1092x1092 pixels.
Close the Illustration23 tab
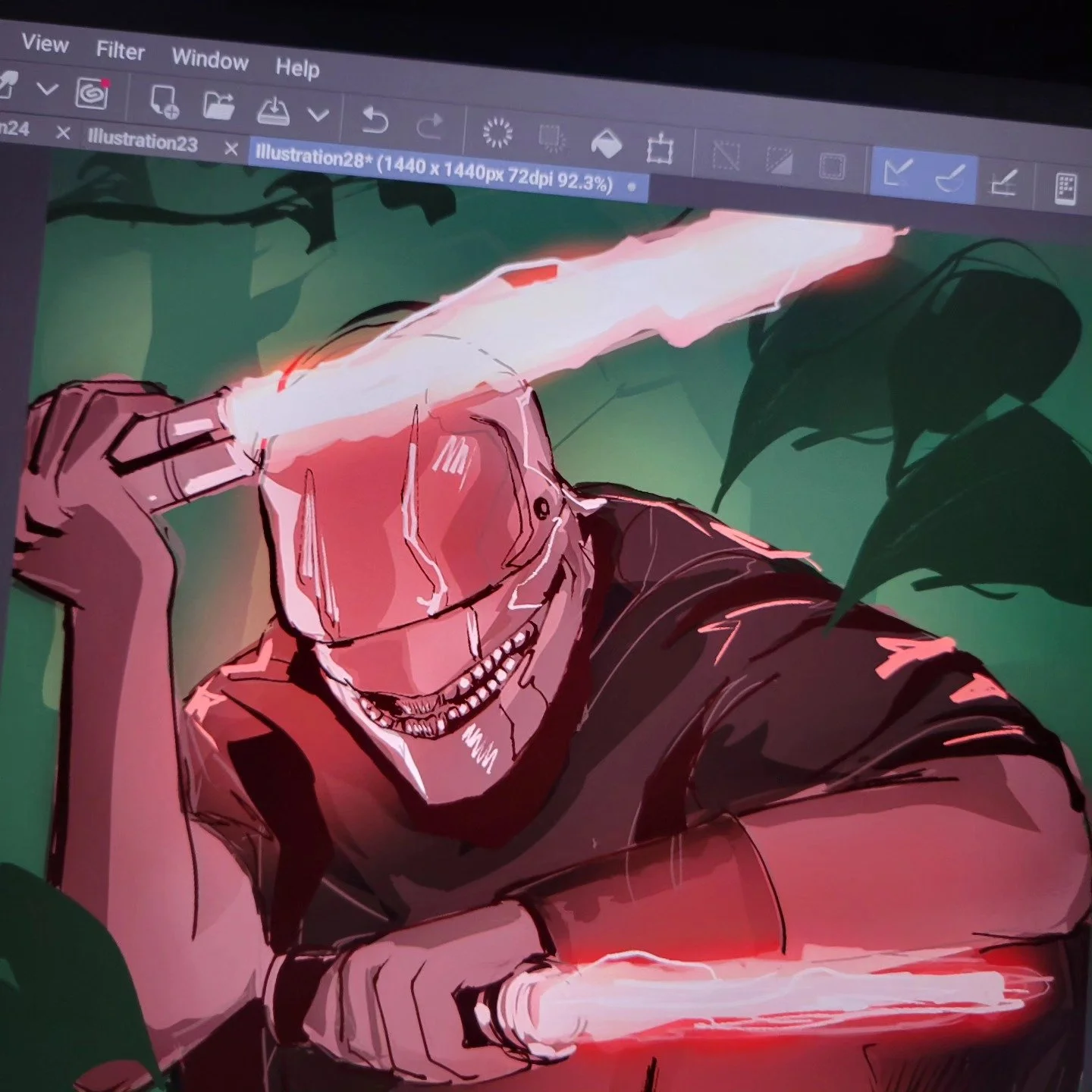(231, 149)
